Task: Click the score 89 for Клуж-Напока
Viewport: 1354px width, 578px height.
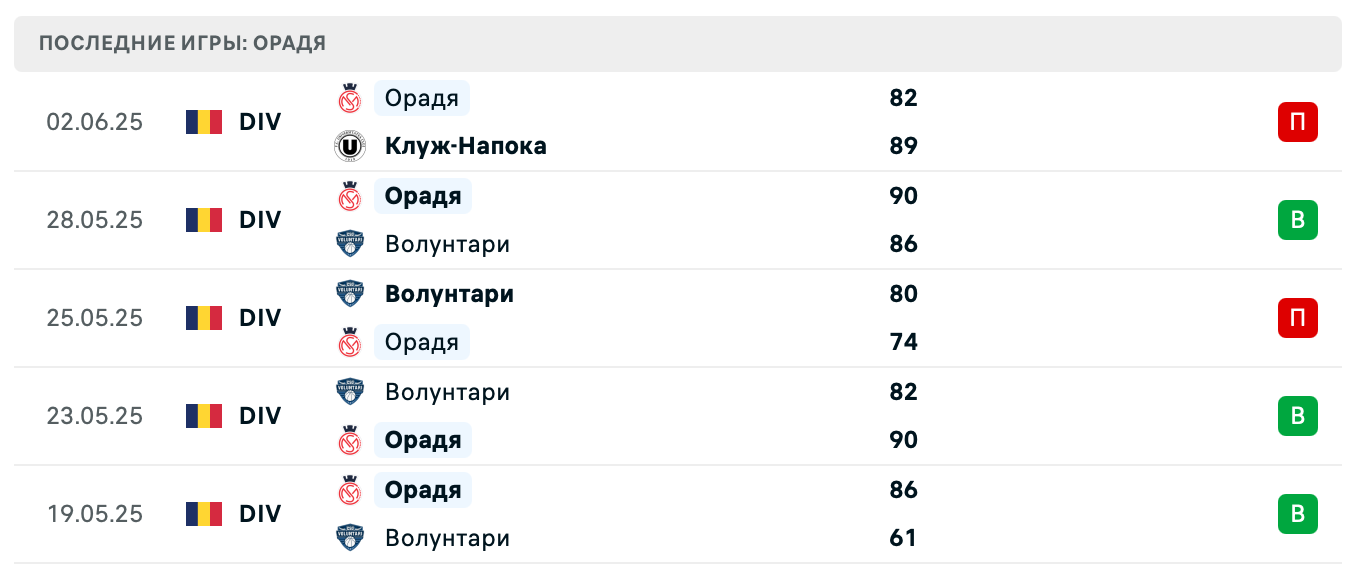Action: (x=903, y=146)
